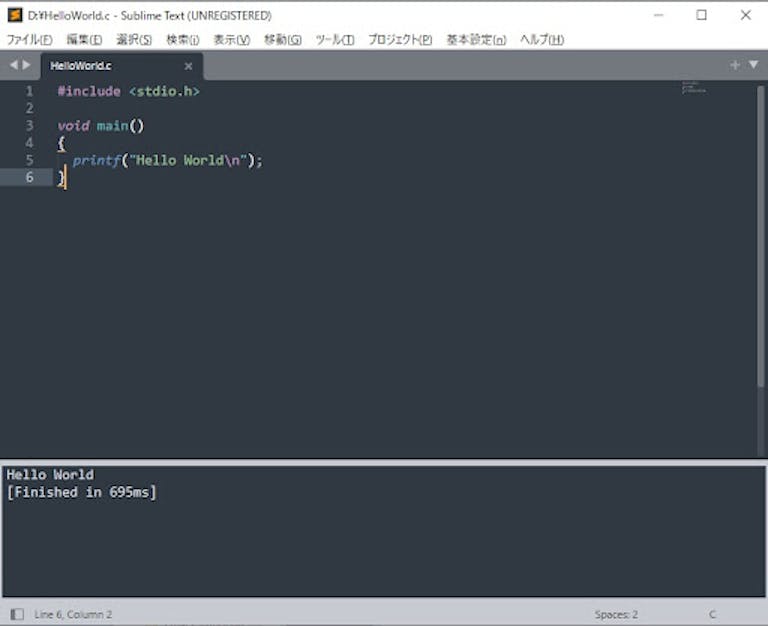Add a new tab with plus icon

pos(734,65)
